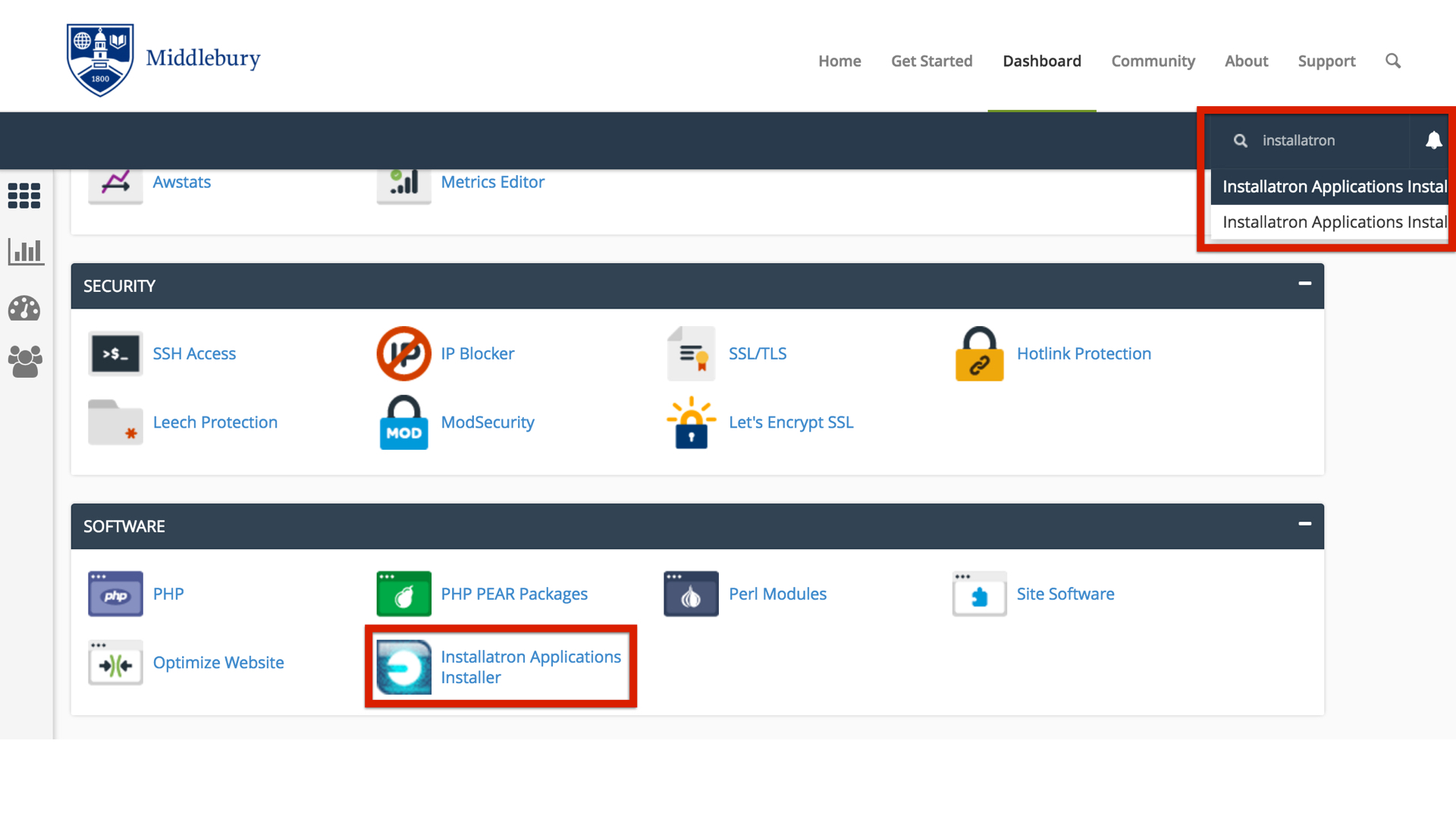
Task: Click the Let's Encrypt SSL icon
Action: tap(691, 422)
